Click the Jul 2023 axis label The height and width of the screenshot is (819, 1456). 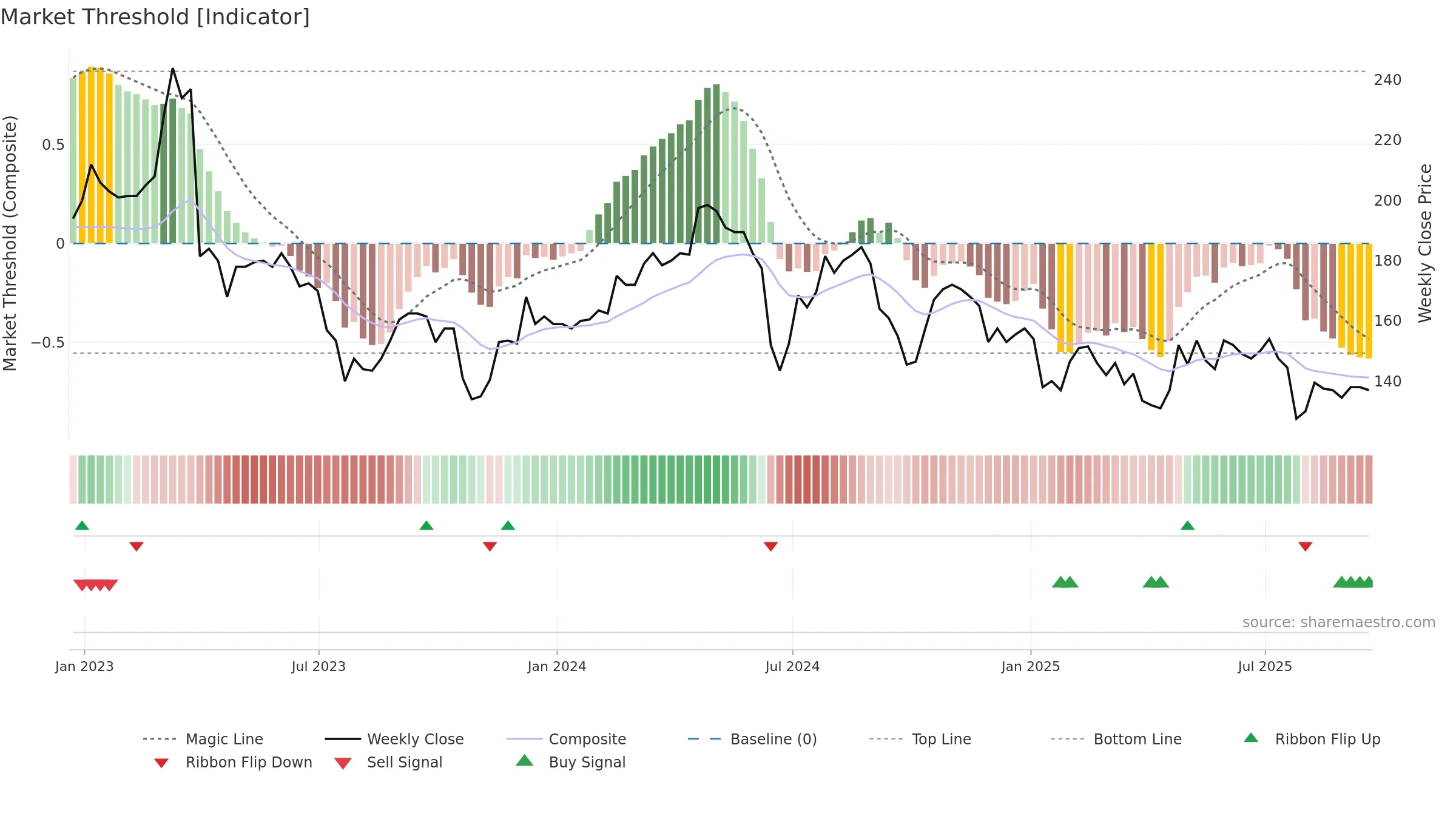click(x=318, y=667)
